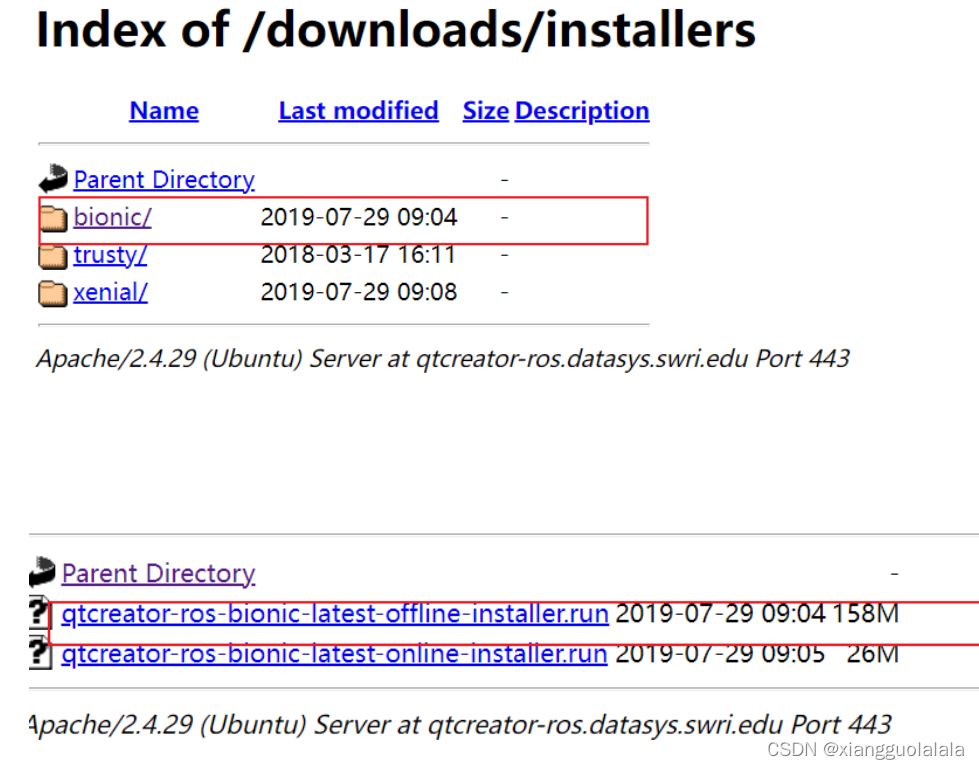Open the bionic/ directory link
Viewport: 979px width, 769px height.
tap(111, 217)
